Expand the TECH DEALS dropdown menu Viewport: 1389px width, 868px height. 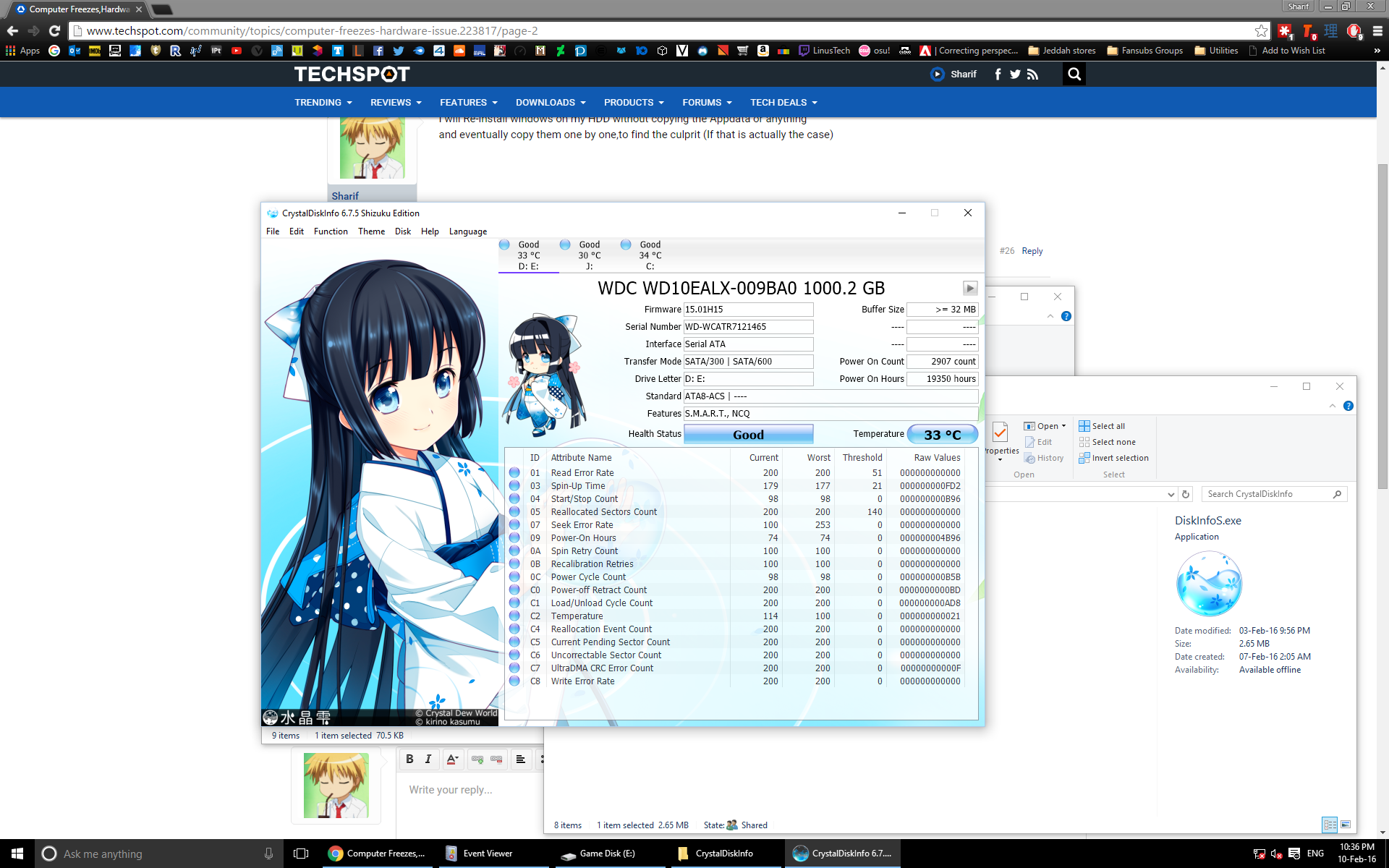coord(783,103)
